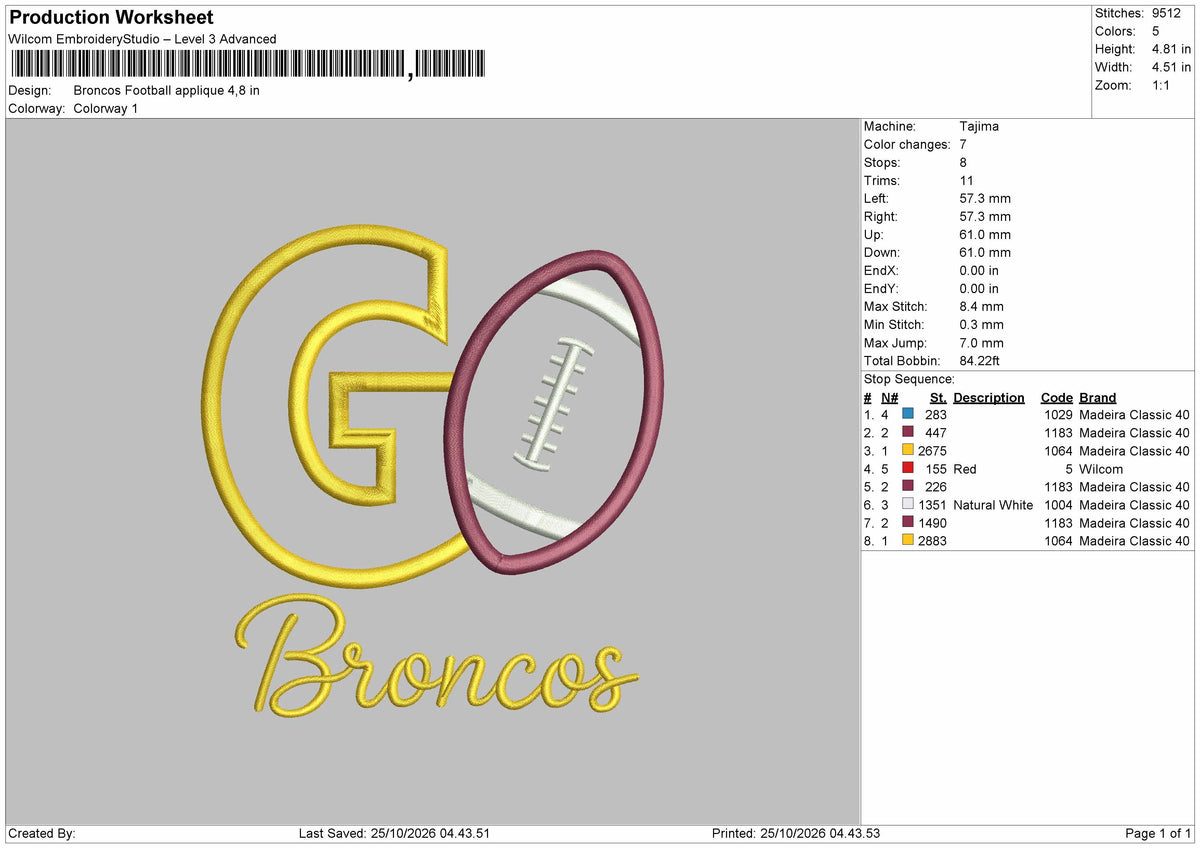Screen dimensions: 1200x848
Task: Click the yellow letter G in the design
Action: click(335, 406)
